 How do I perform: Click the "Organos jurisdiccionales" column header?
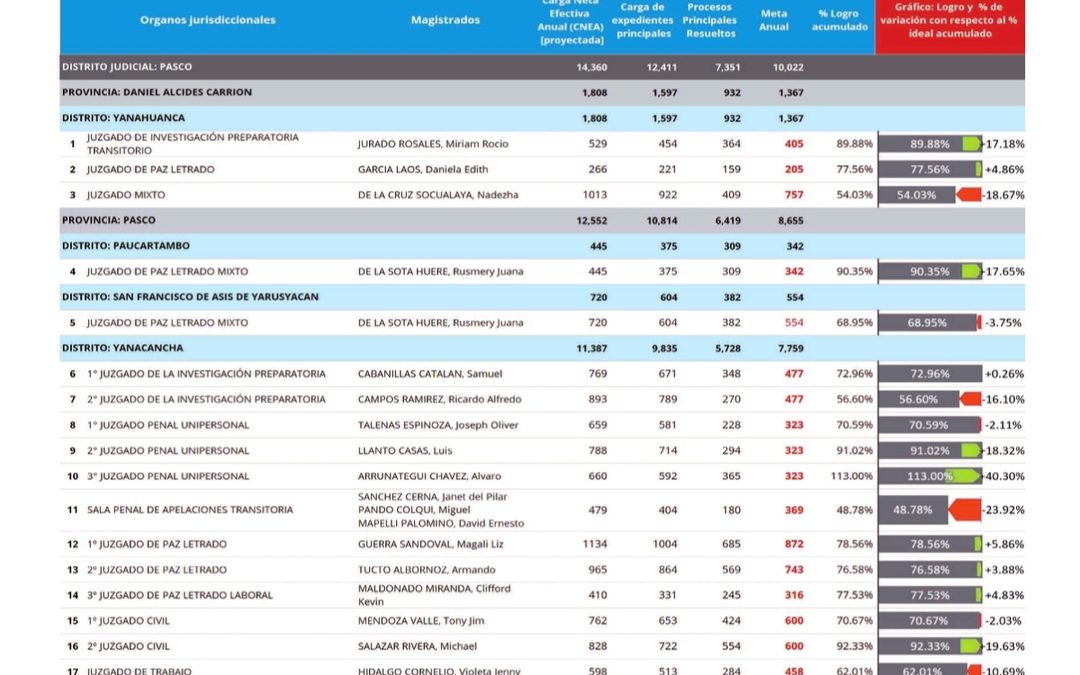[207, 20]
